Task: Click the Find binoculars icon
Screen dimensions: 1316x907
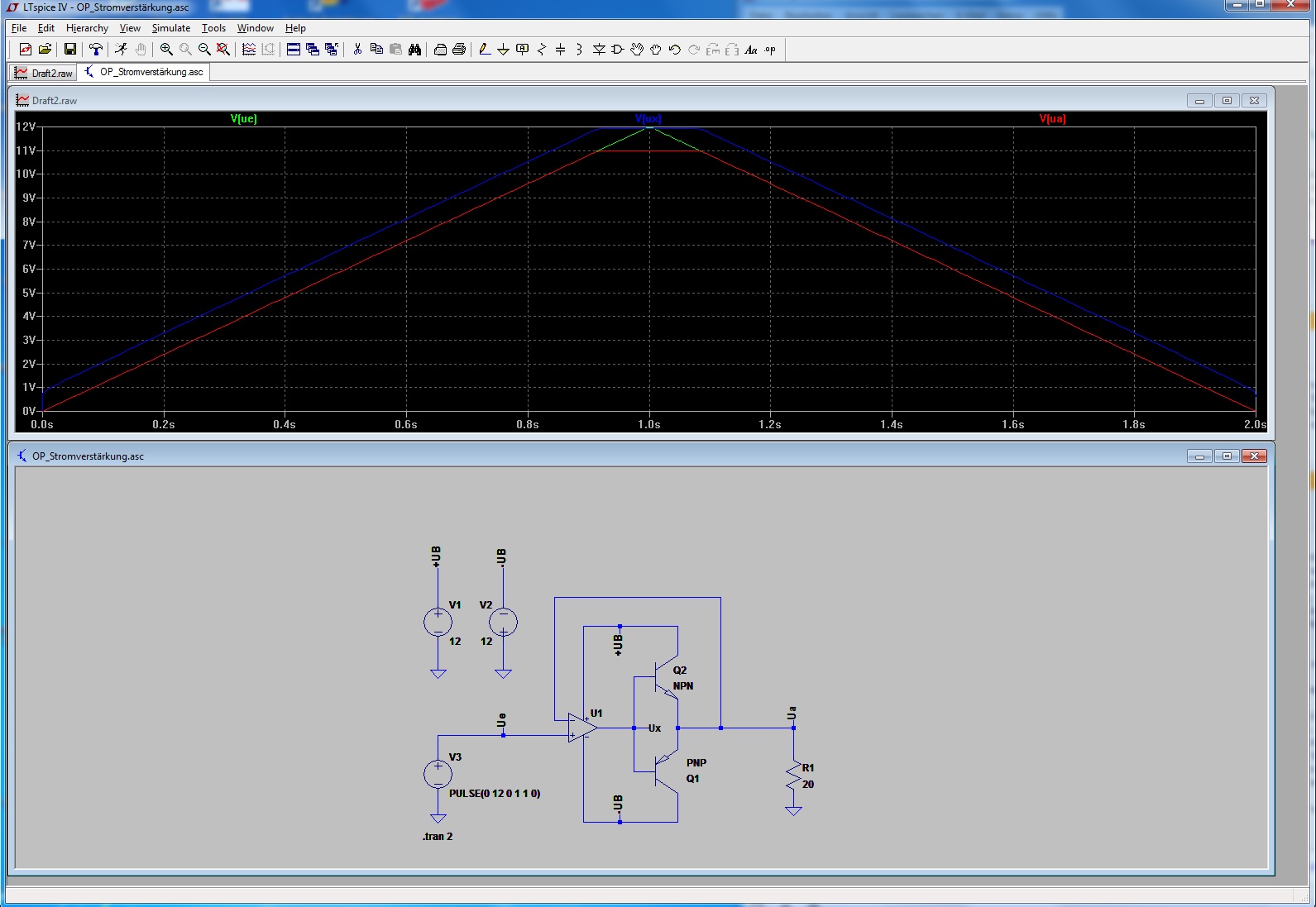Action: 414,50
